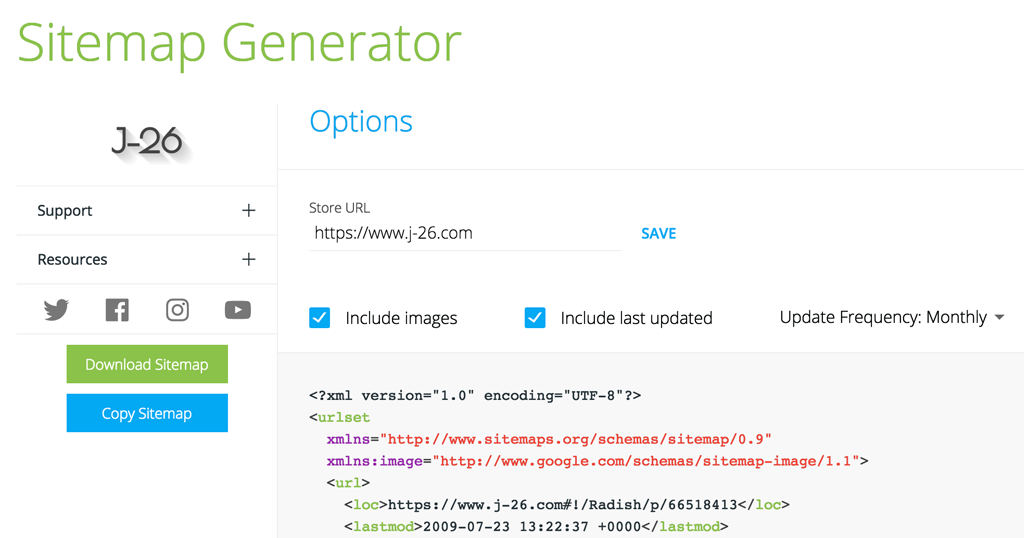
Task: Click the Options section heading
Action: [361, 122]
